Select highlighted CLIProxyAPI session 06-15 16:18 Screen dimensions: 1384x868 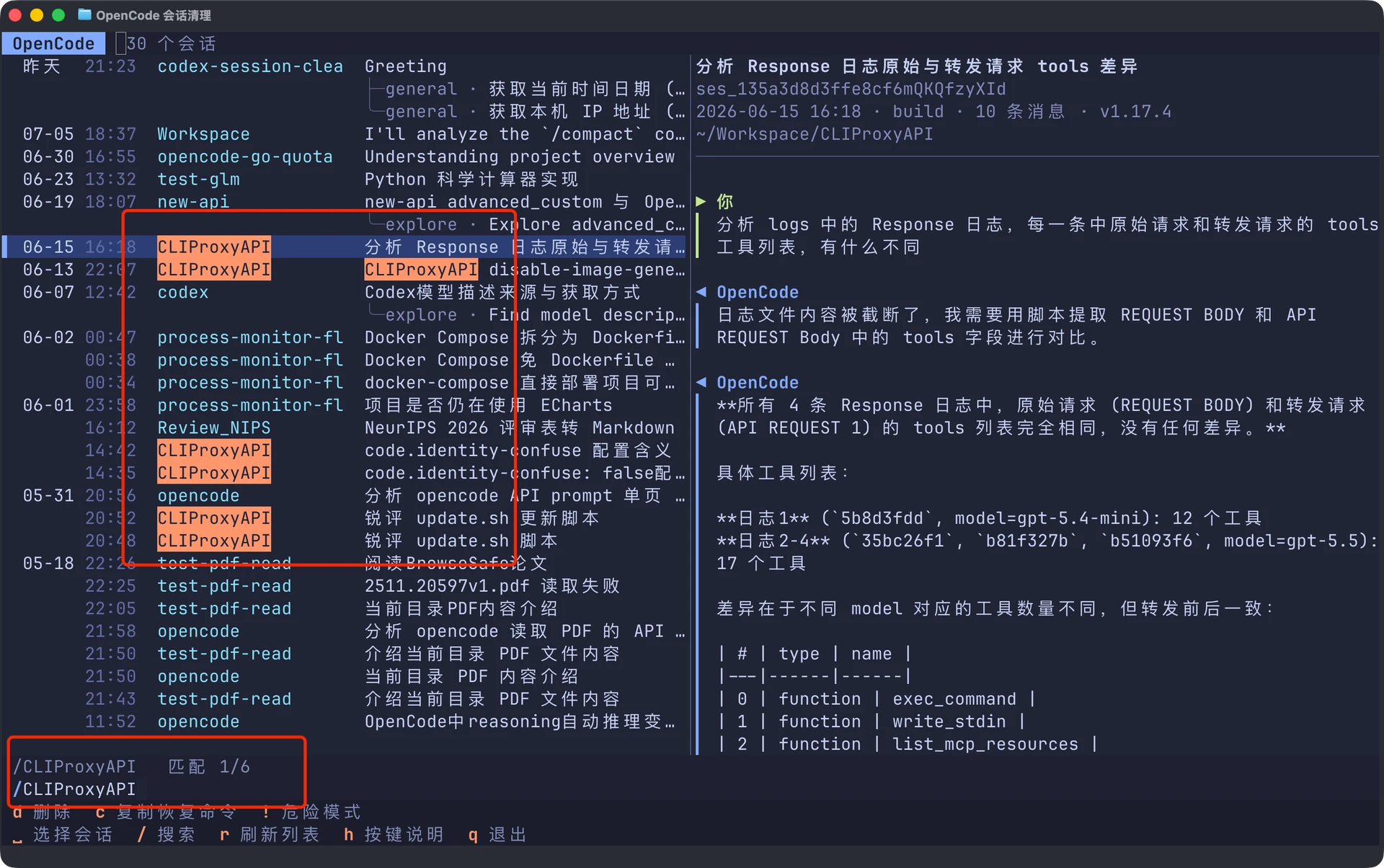(345, 247)
